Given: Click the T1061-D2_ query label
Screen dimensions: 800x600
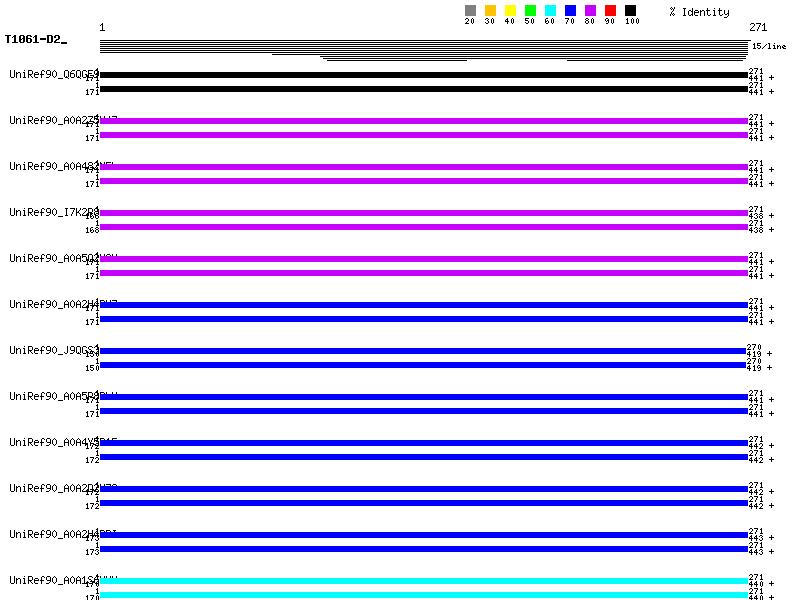Looking at the screenshot, I should pyautogui.click(x=35, y=40).
